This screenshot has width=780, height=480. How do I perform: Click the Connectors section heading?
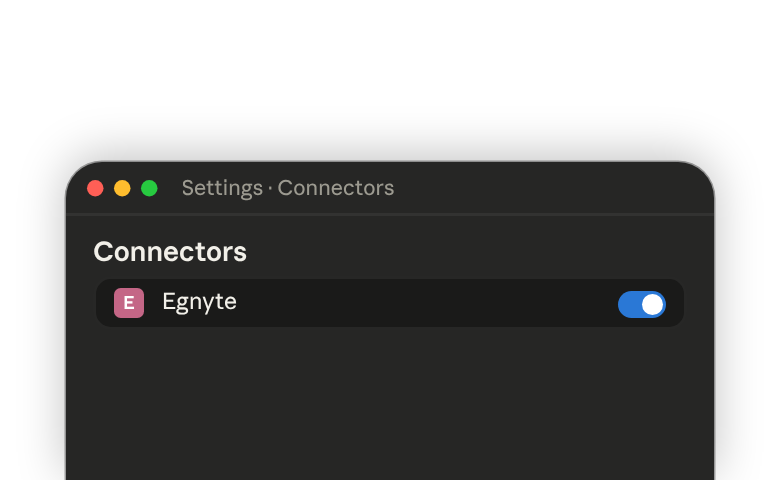[170, 252]
